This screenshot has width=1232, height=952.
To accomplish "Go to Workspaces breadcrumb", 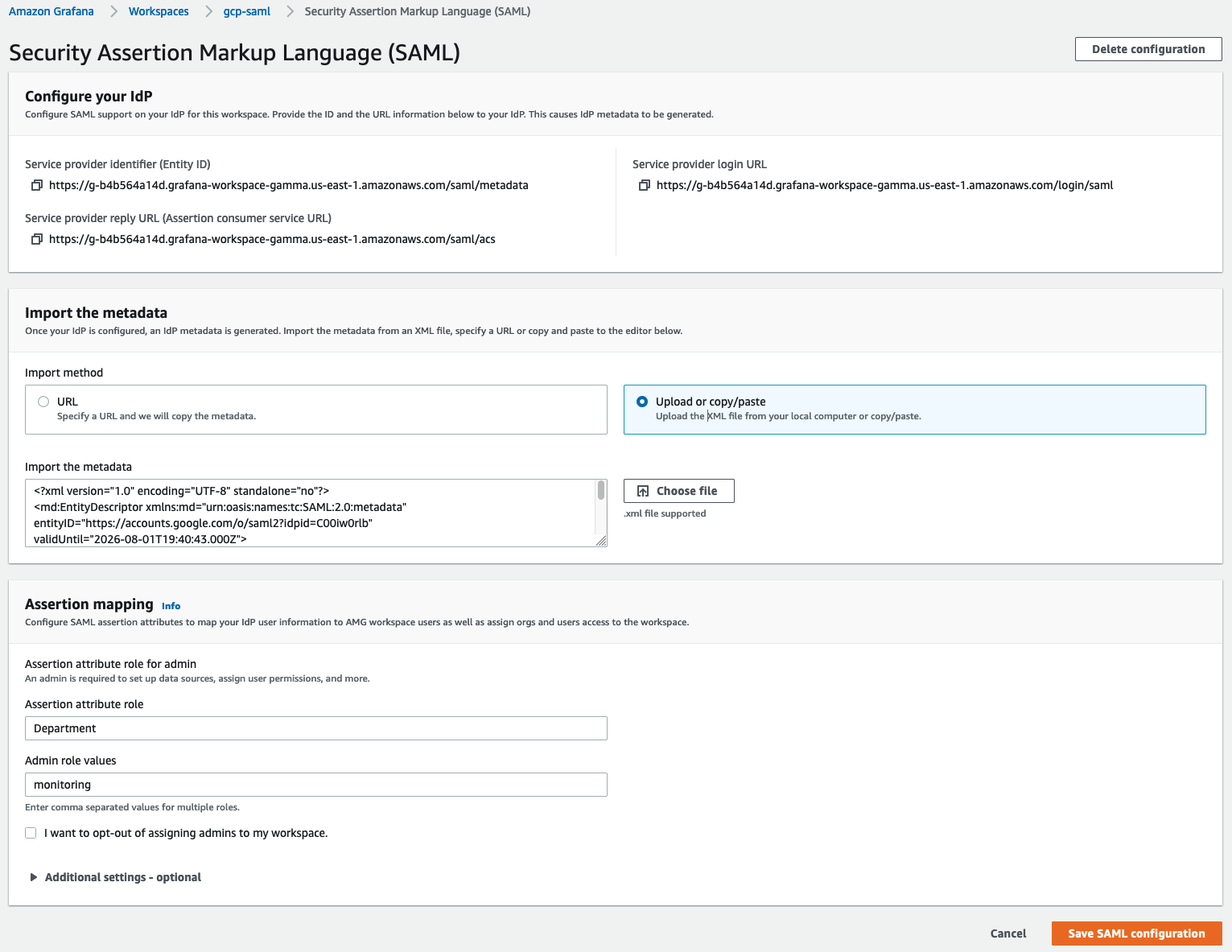I will pos(159,11).
